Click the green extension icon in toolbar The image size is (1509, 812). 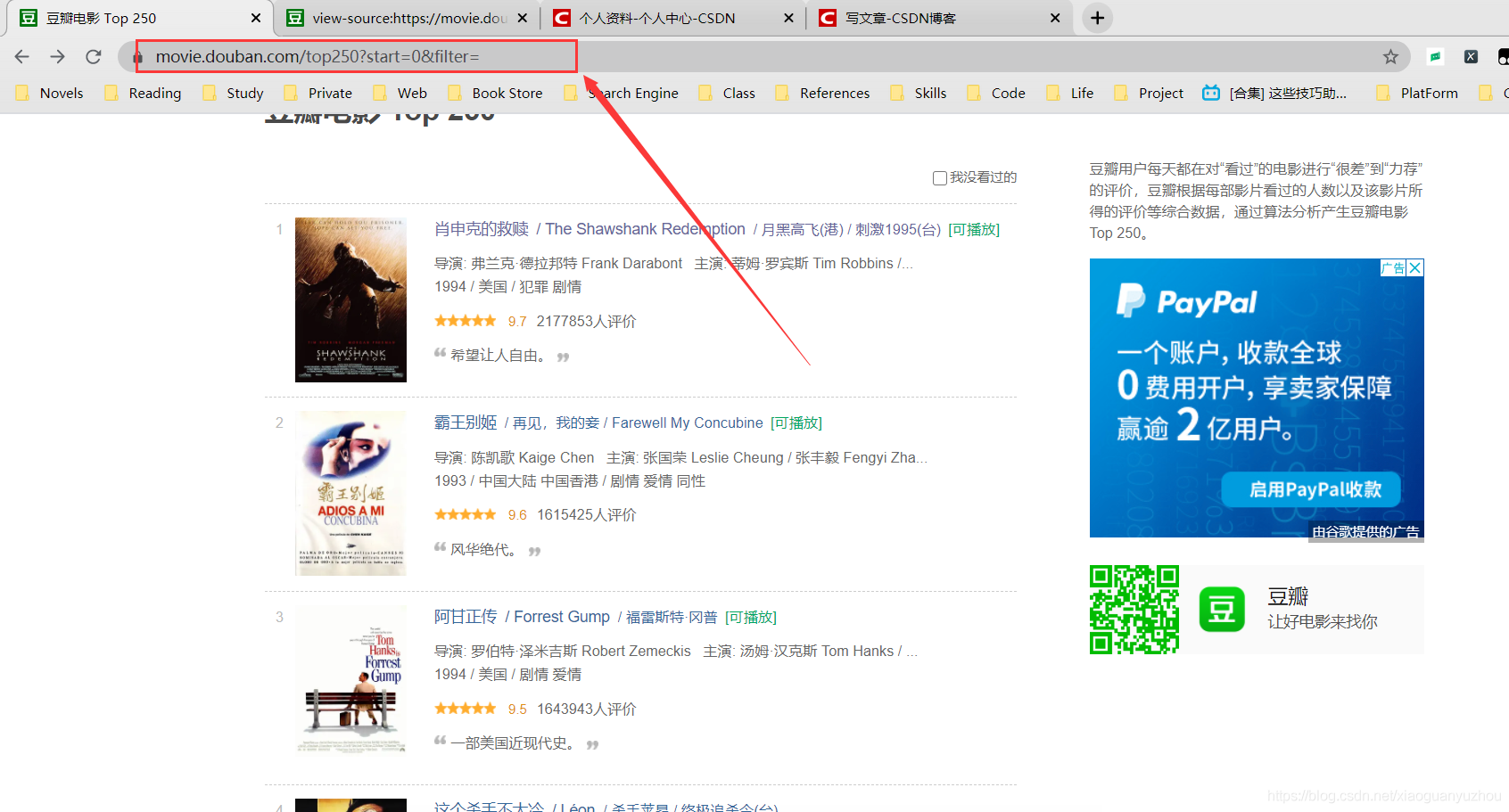coord(1435,57)
